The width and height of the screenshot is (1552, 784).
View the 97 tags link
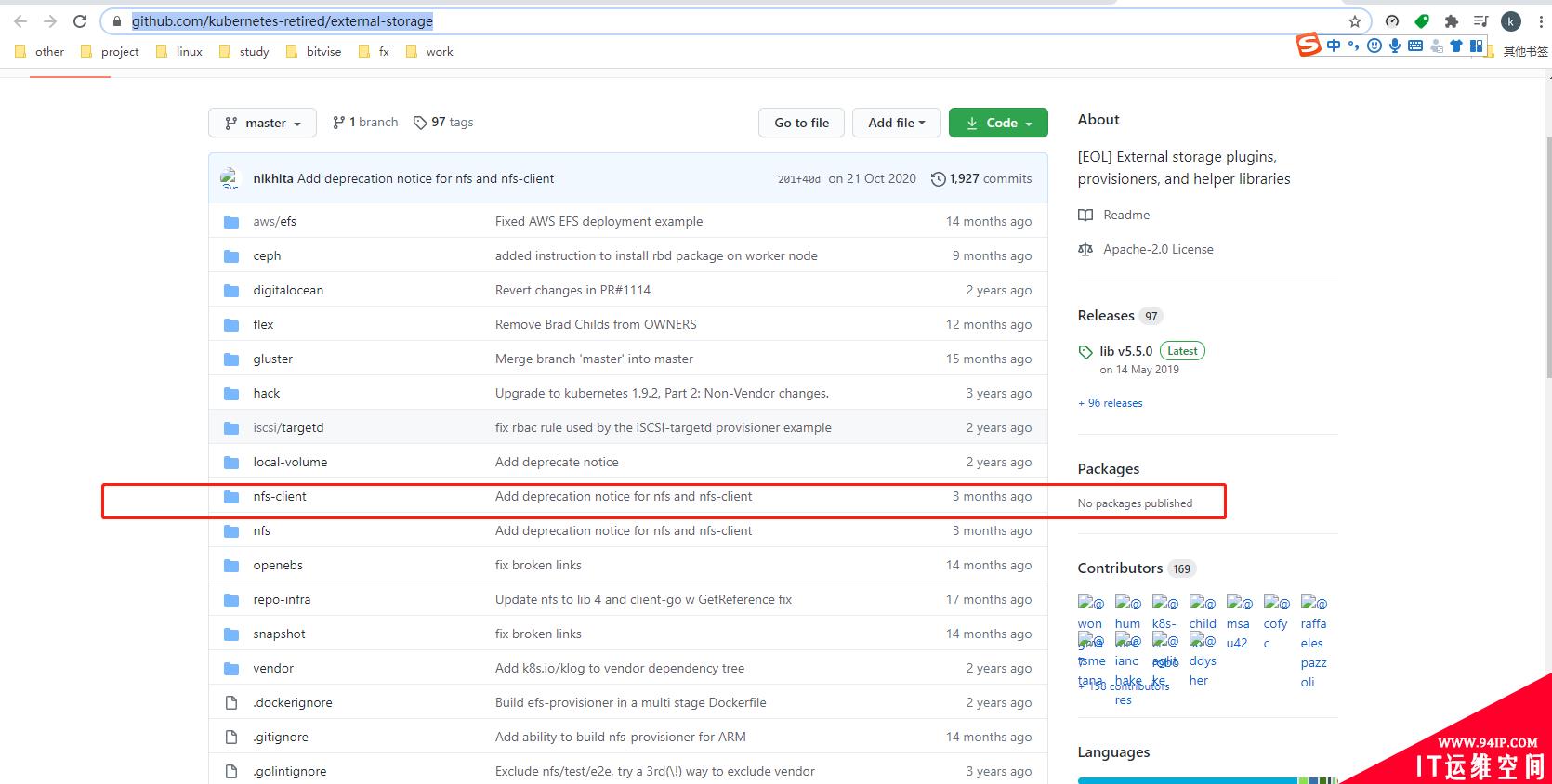(443, 122)
